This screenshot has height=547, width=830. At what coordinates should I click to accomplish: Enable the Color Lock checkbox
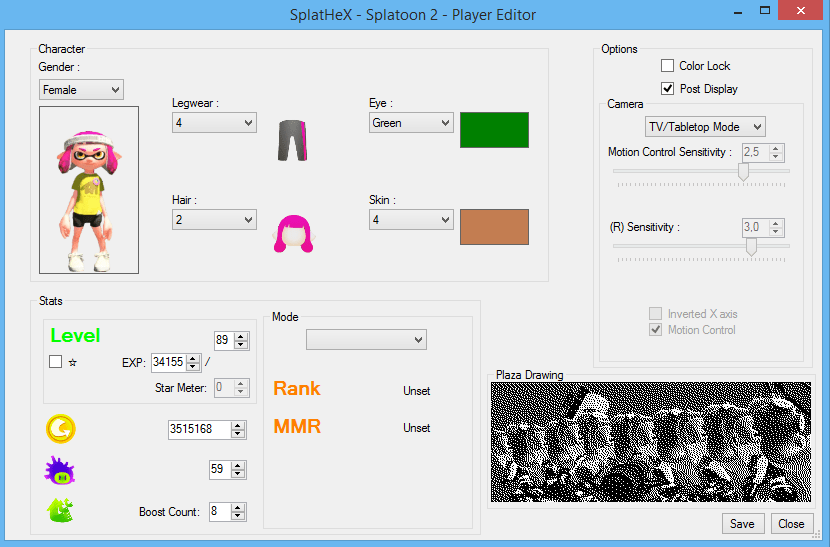(x=667, y=66)
